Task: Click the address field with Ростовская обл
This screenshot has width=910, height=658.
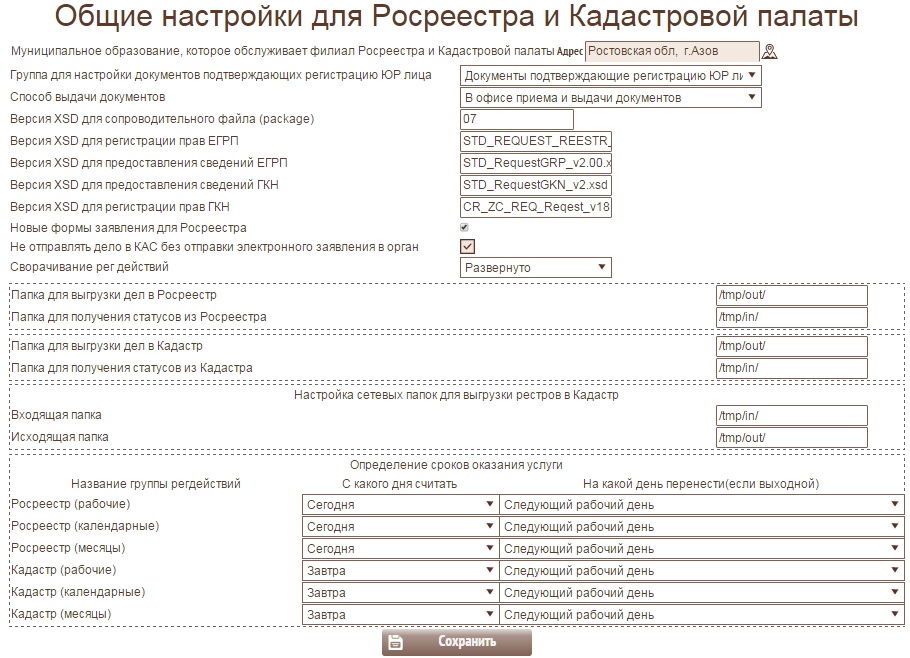Action: click(672, 52)
